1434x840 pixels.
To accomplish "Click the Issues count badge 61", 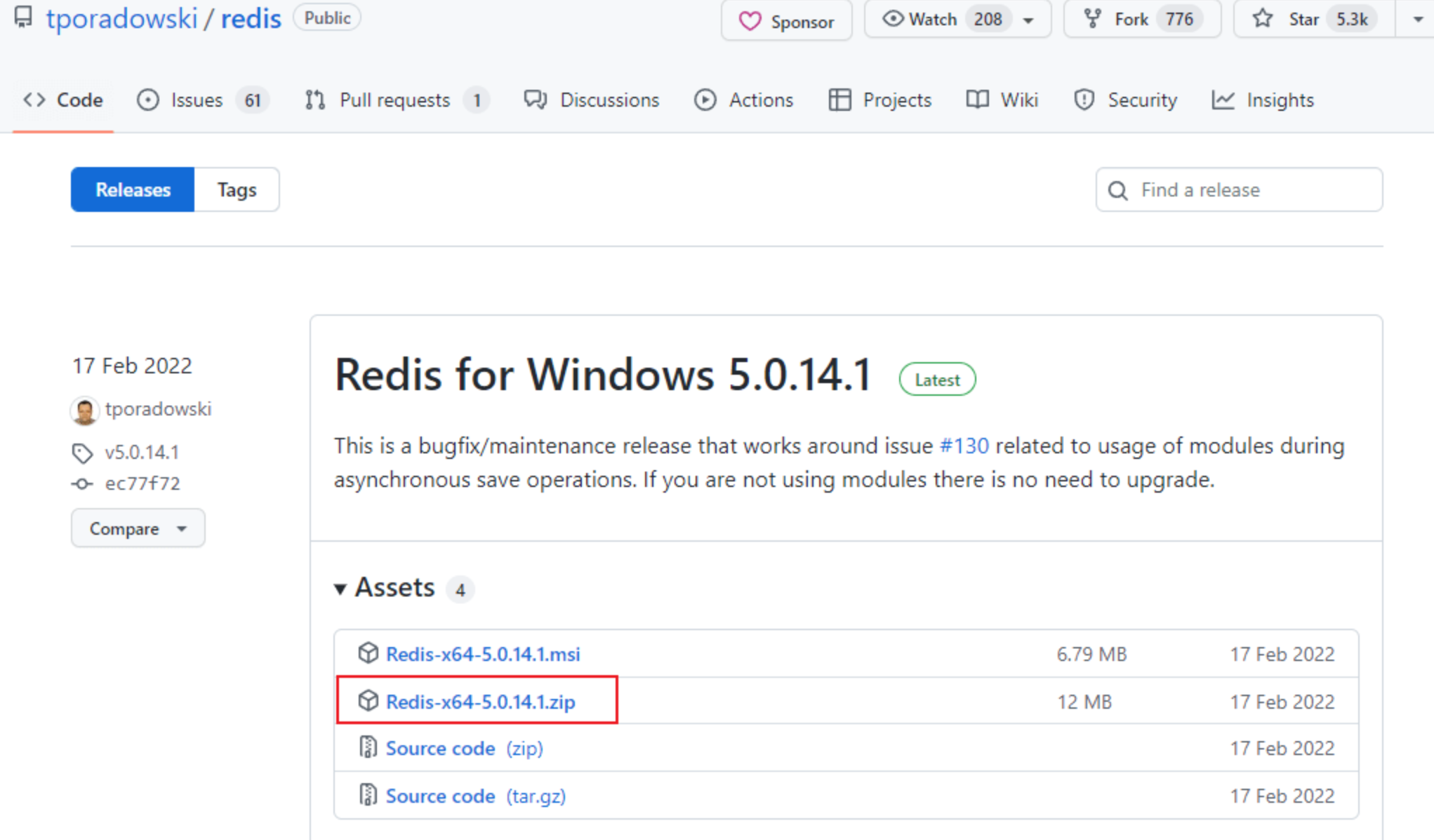I will pos(252,100).
